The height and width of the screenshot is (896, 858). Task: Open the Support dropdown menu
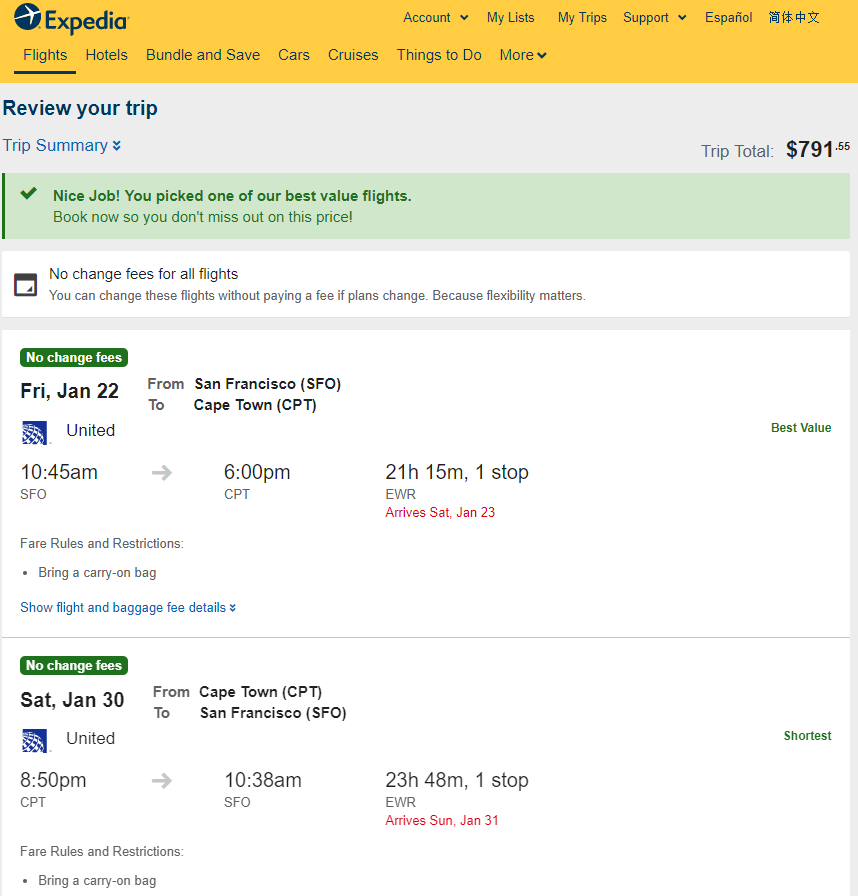tap(655, 18)
